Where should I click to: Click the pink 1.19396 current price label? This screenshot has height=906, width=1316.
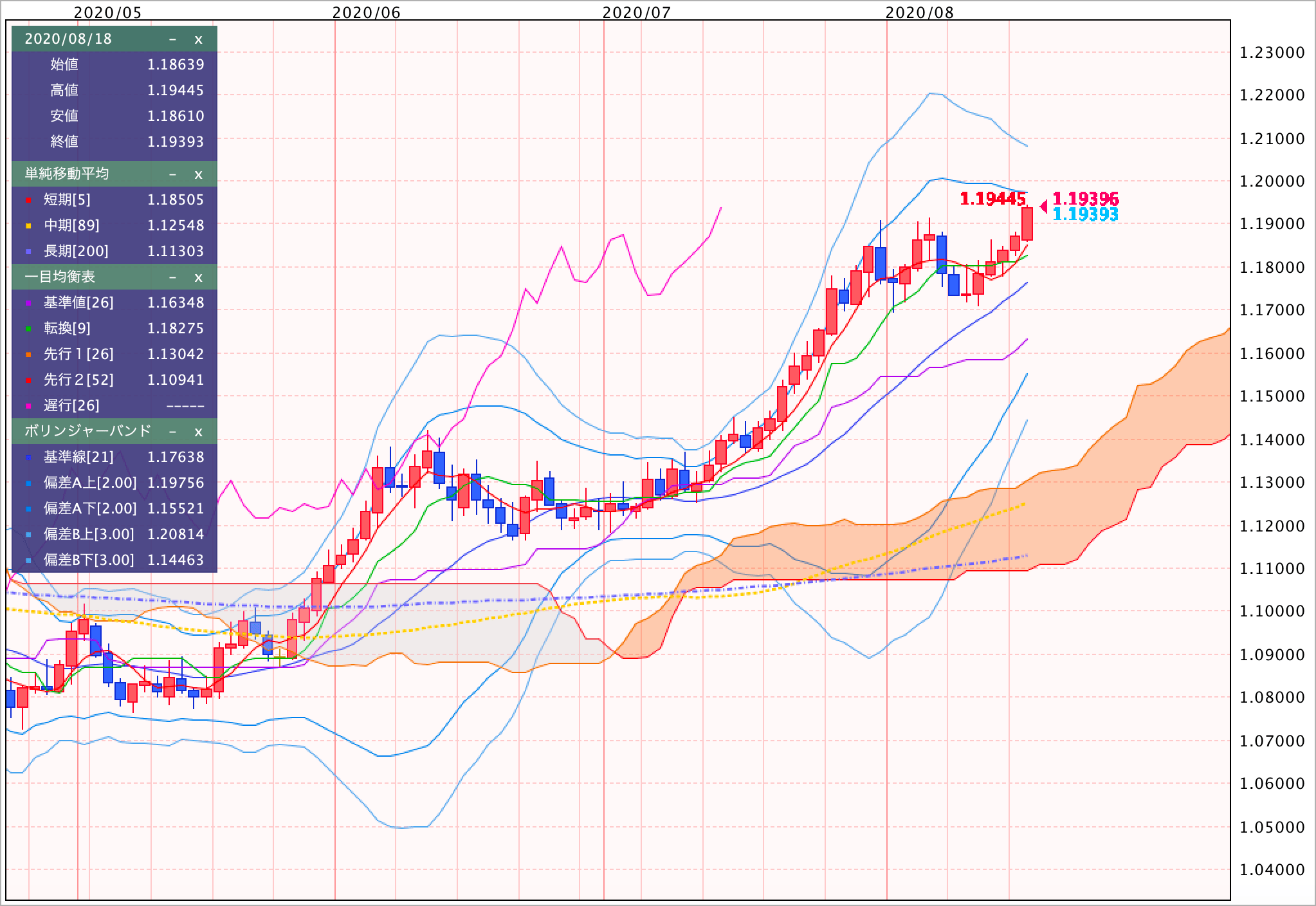coord(1085,199)
